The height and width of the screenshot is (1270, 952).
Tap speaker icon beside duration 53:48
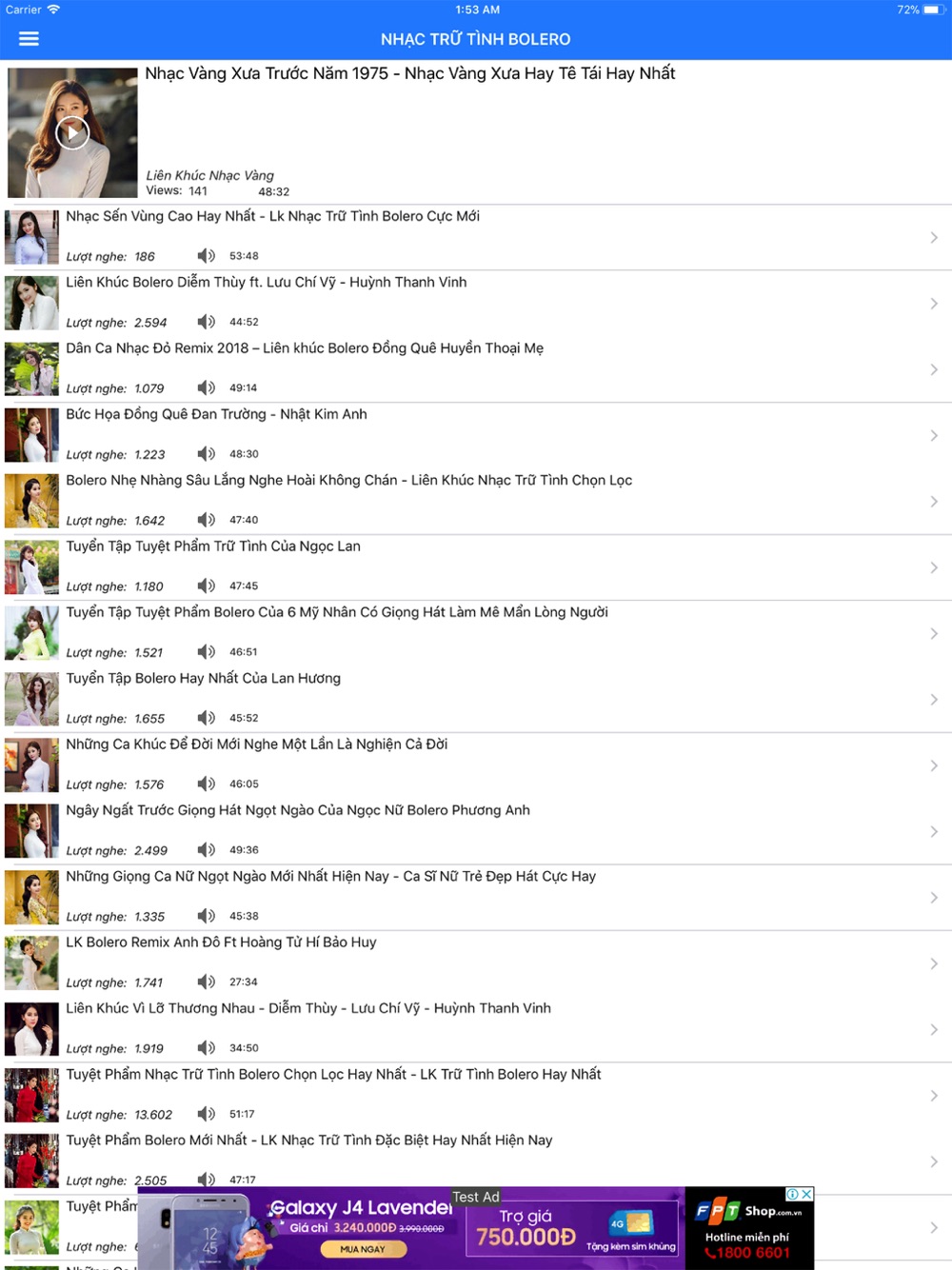point(207,255)
